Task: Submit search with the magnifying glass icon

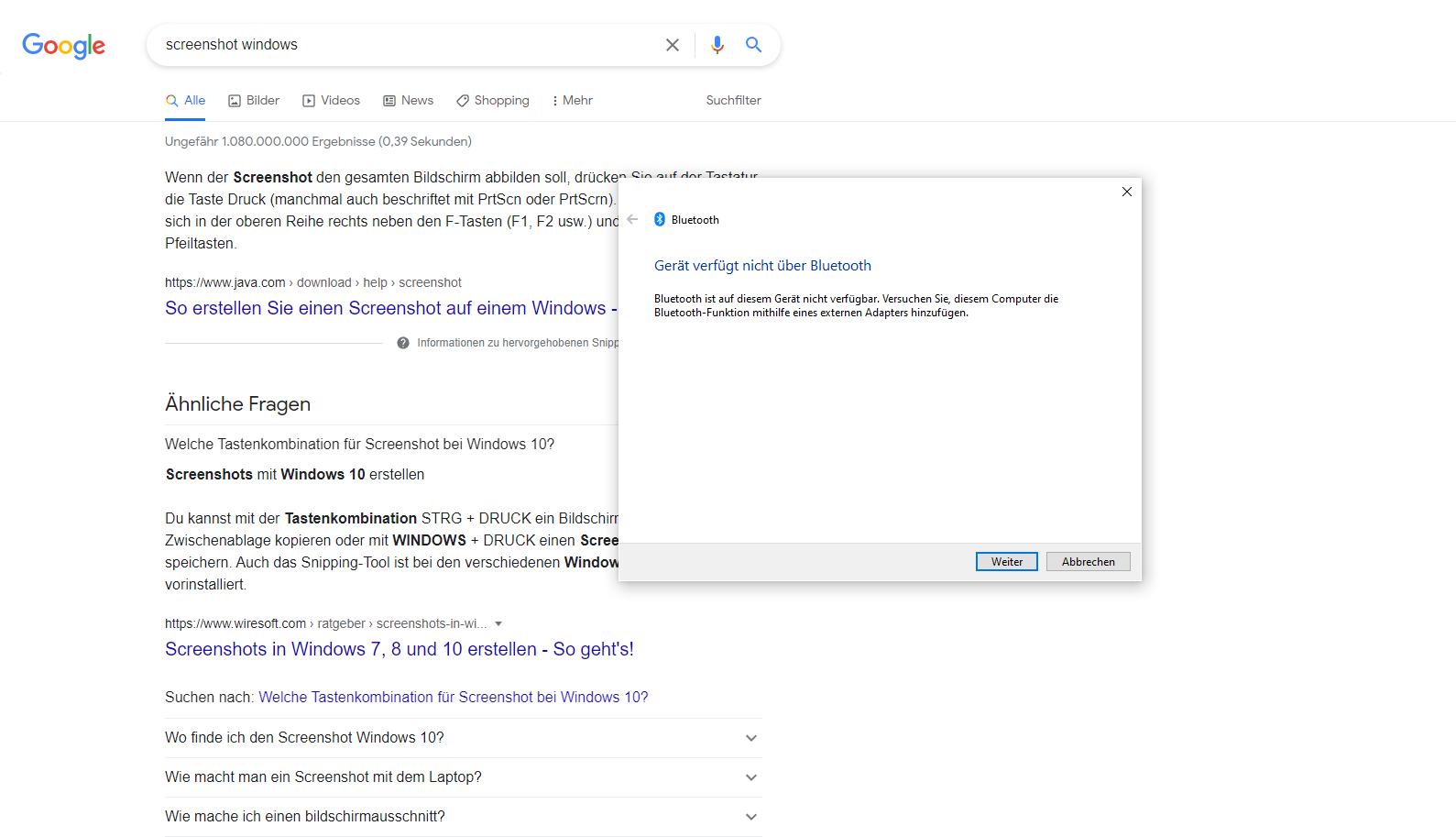Action: click(753, 45)
